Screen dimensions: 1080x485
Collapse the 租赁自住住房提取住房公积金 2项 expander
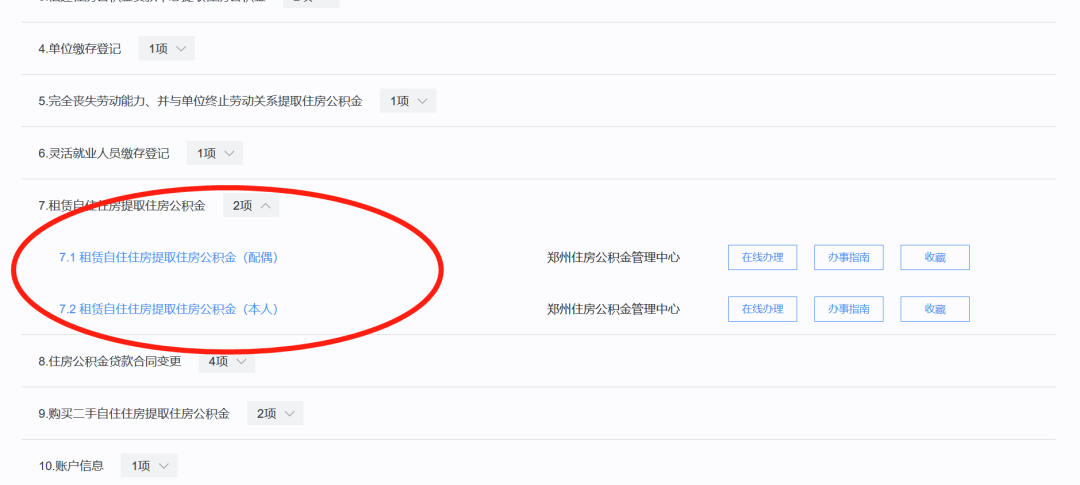coord(251,206)
